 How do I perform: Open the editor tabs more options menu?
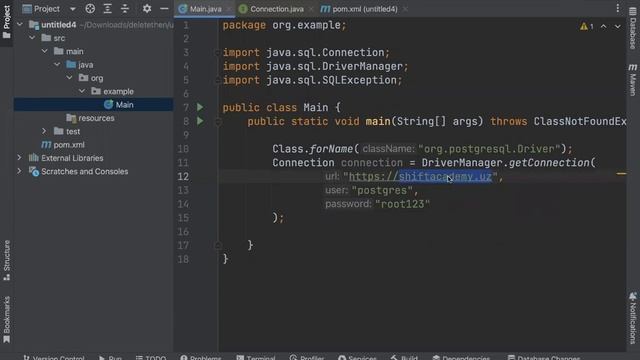pos(618,8)
